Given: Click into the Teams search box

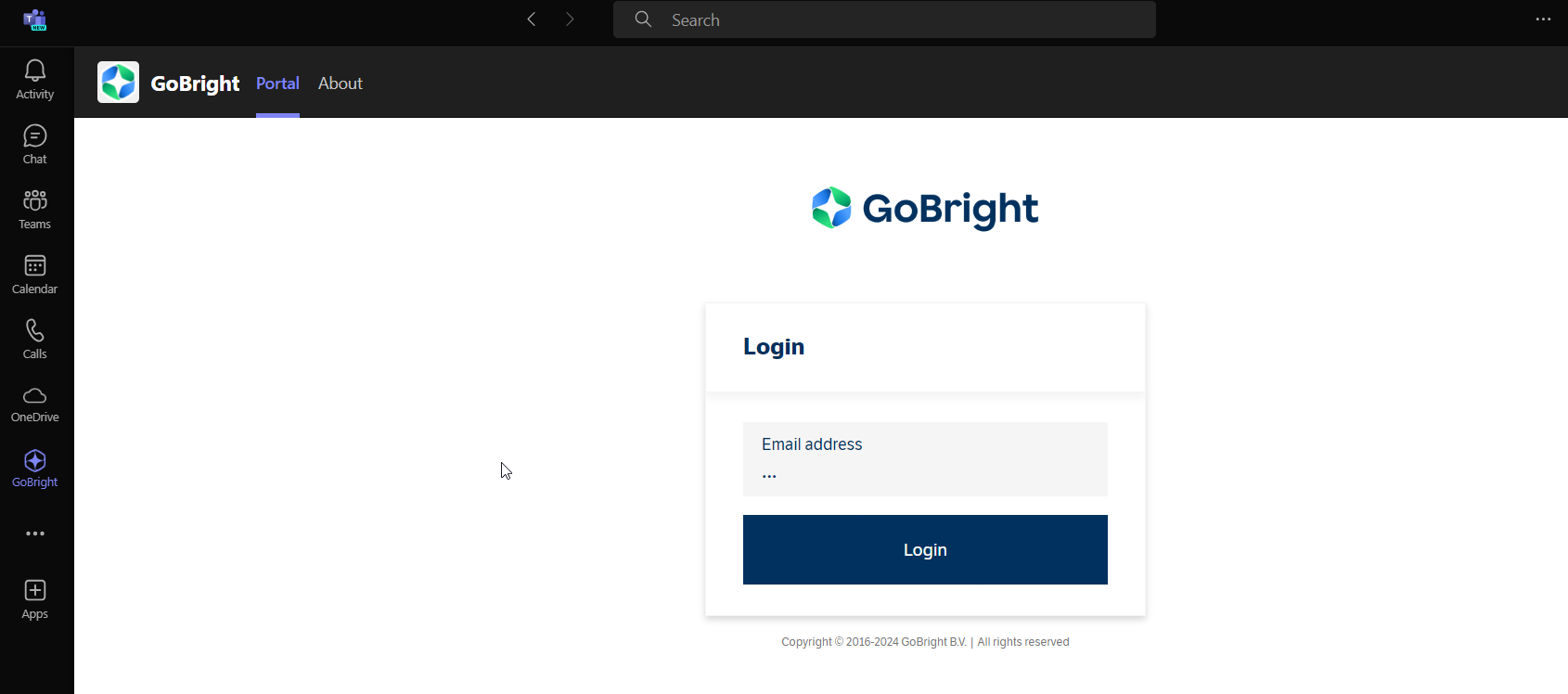Looking at the screenshot, I should (x=884, y=19).
